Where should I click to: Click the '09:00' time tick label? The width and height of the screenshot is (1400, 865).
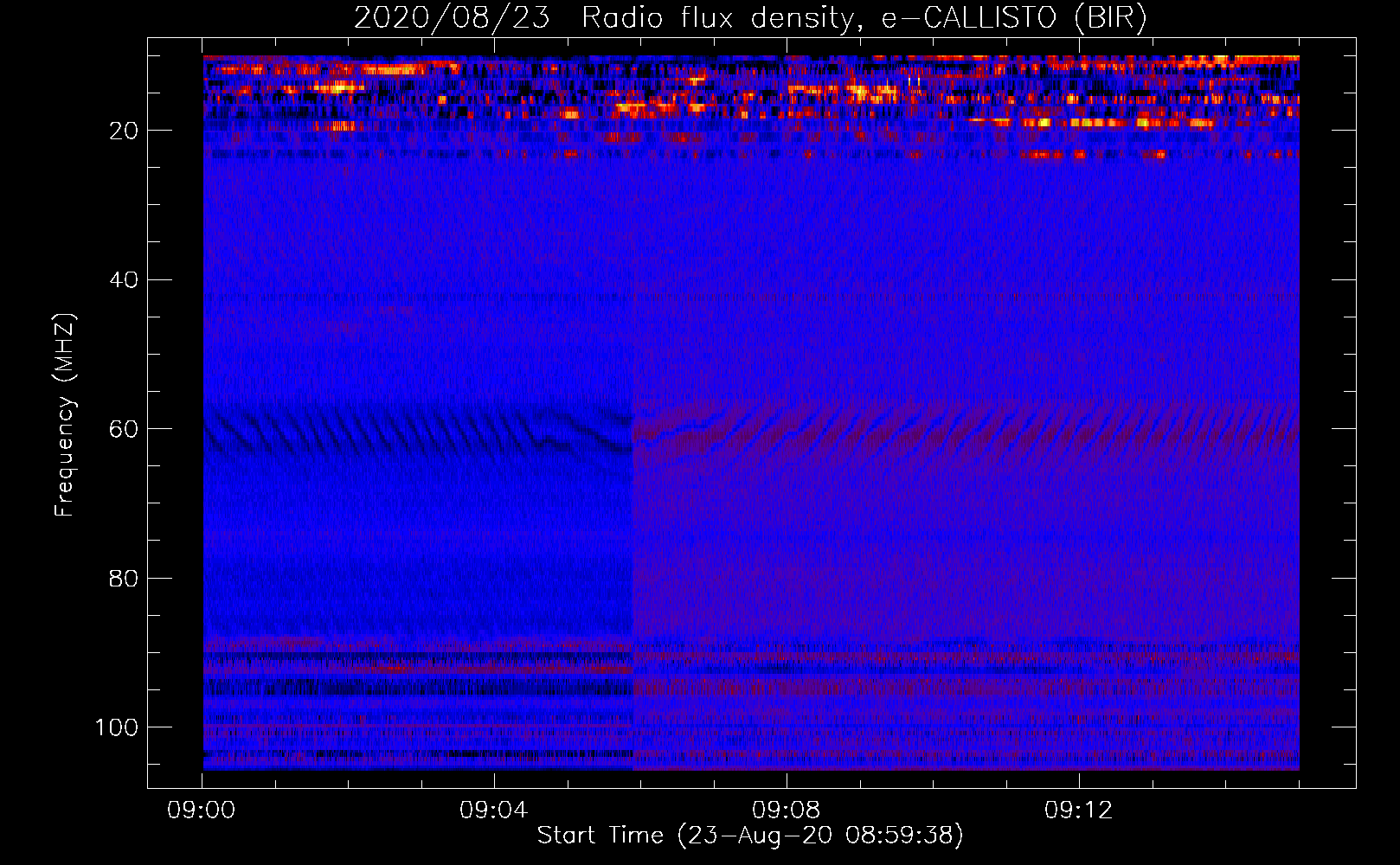(x=202, y=811)
